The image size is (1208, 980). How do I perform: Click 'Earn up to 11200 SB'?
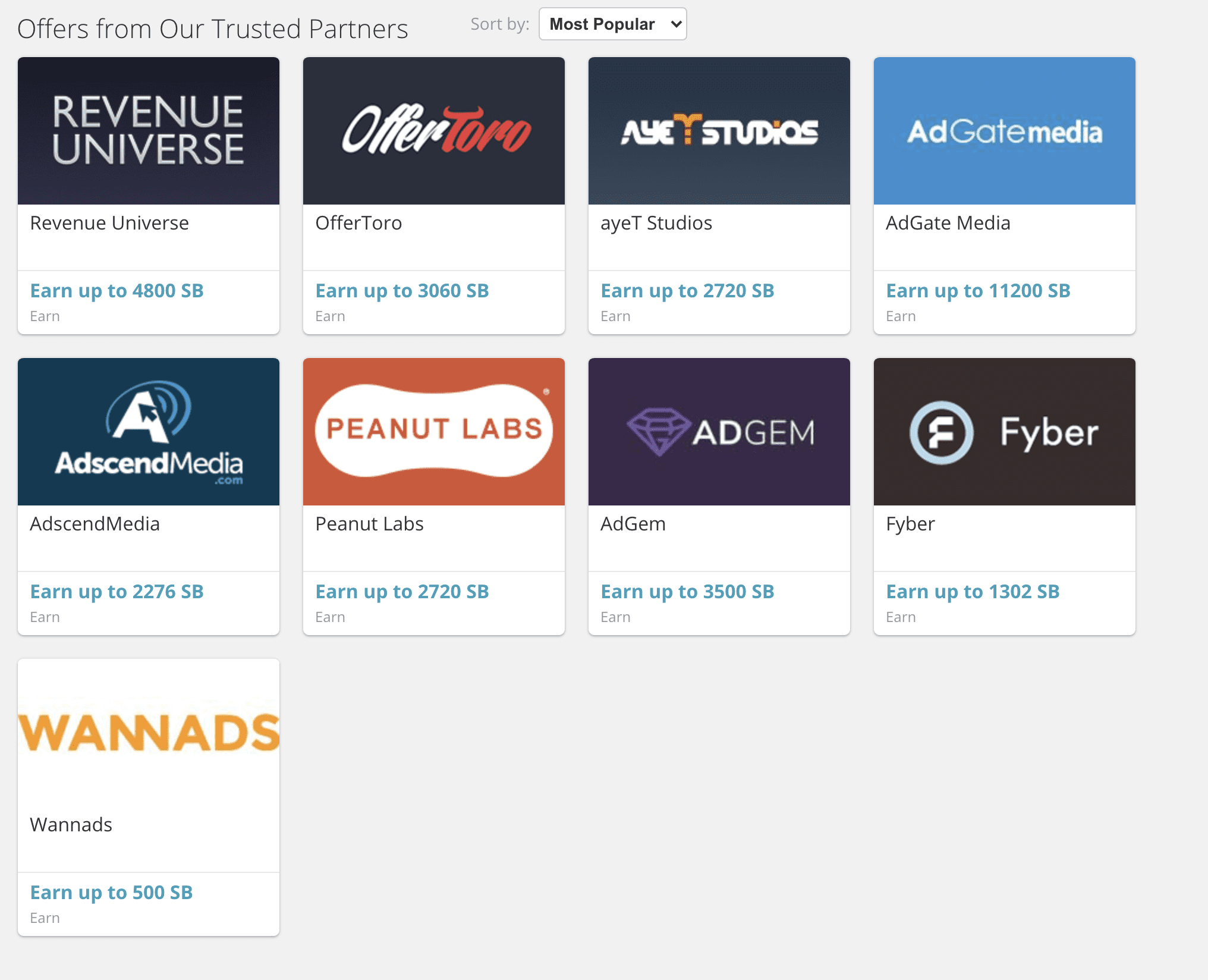(x=979, y=291)
